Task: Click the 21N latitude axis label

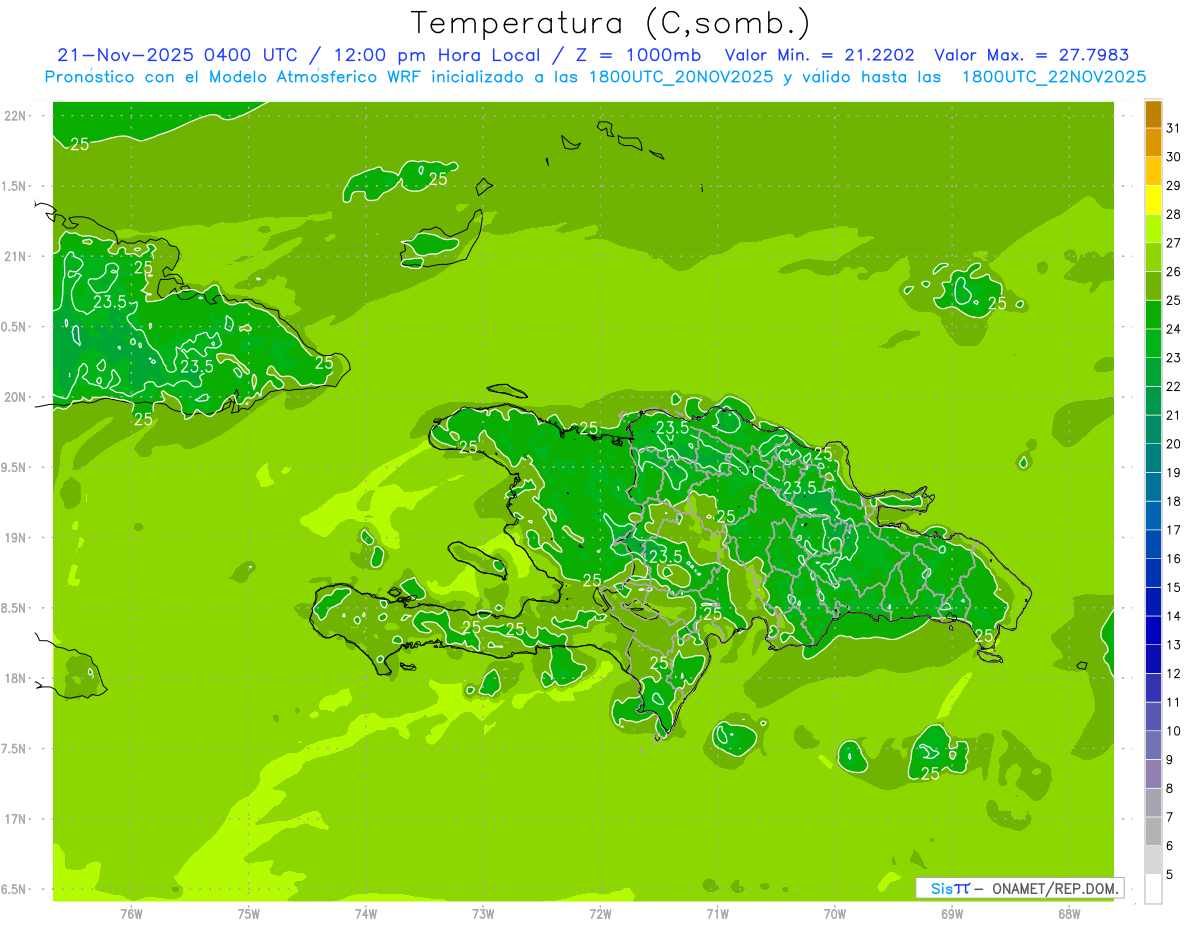Action: pyautogui.click(x=15, y=256)
